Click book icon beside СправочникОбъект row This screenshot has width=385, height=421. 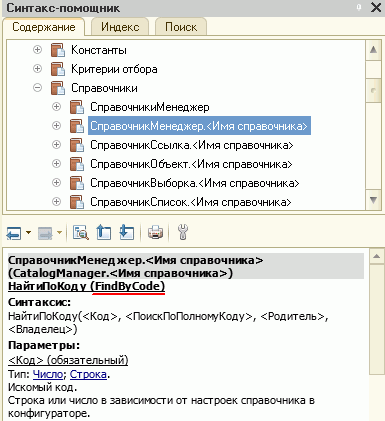tap(77, 164)
